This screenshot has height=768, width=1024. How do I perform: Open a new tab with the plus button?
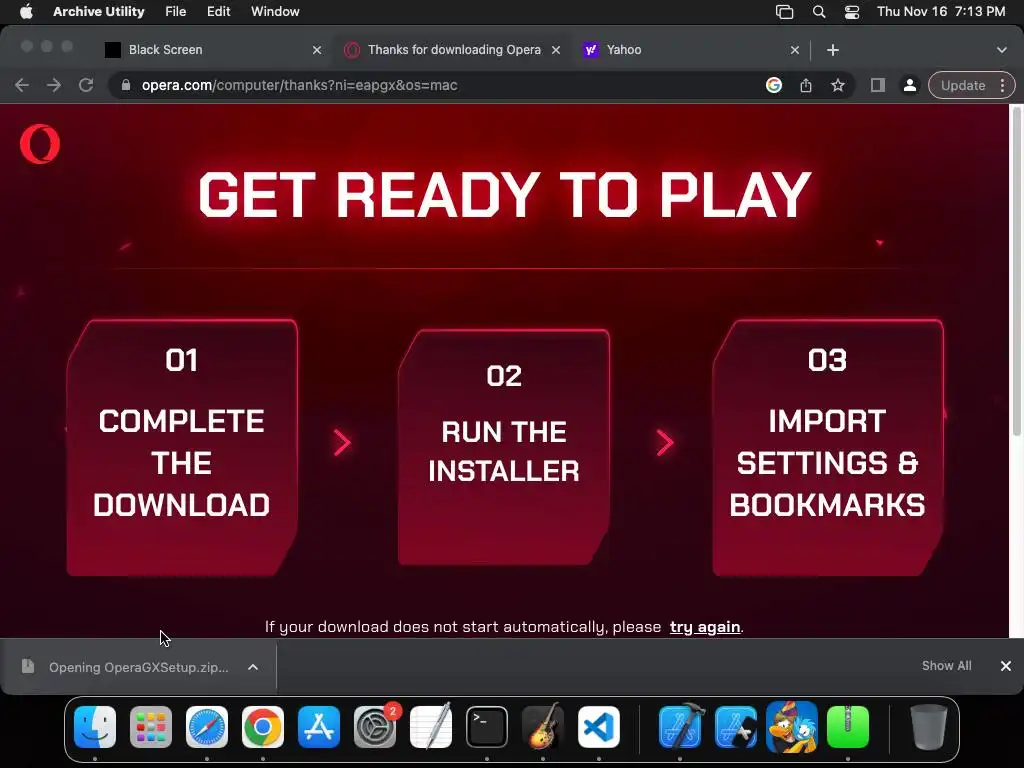pyautogui.click(x=833, y=50)
